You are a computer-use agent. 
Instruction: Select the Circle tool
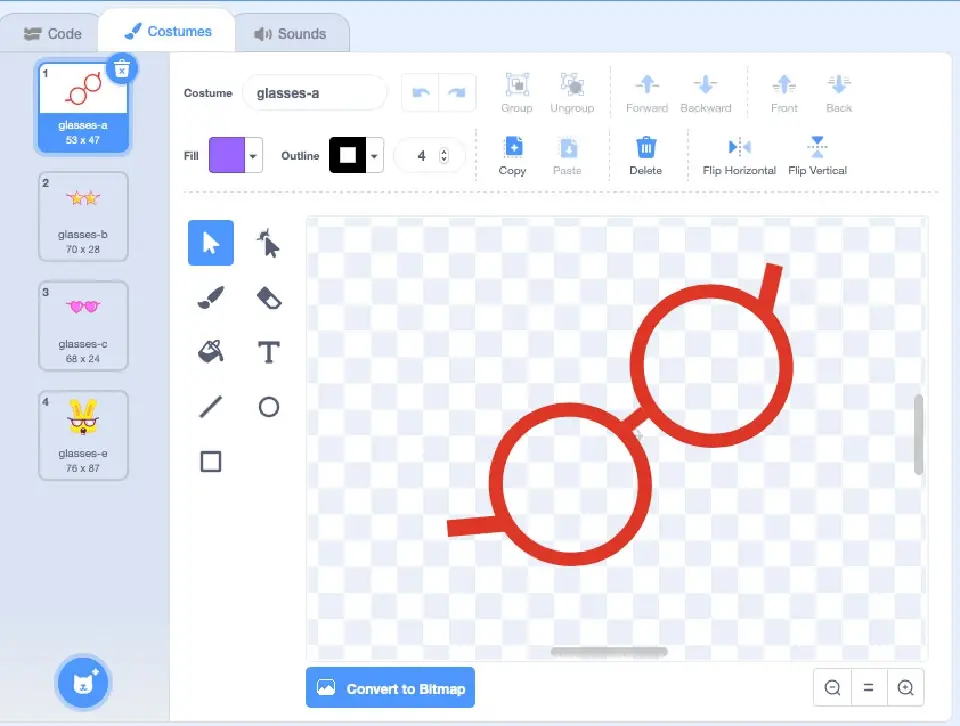coord(268,407)
